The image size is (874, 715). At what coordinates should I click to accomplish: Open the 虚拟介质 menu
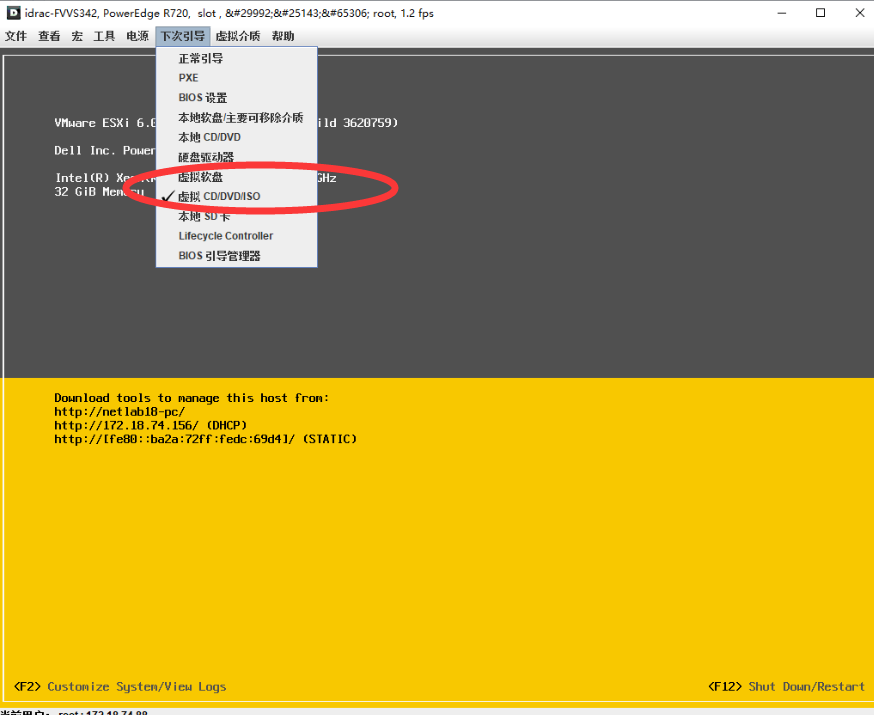(x=238, y=36)
